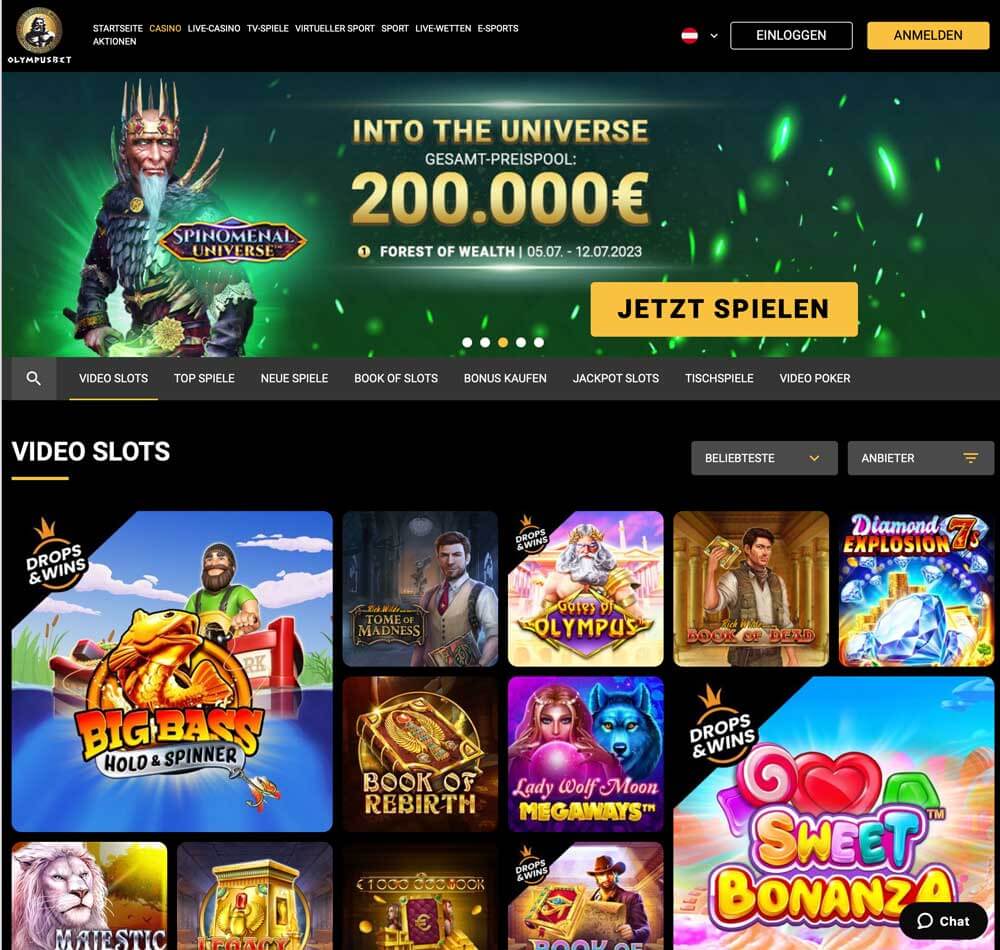This screenshot has height=950, width=1000.
Task: Open the Gates of Olympus game thumbnail
Action: coord(585,588)
